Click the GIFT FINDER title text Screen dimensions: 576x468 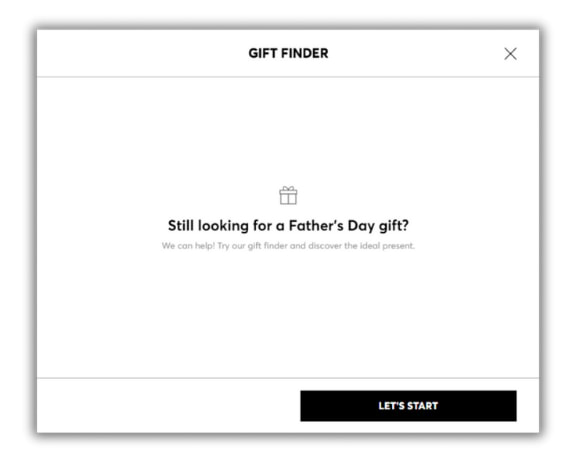coord(288,53)
